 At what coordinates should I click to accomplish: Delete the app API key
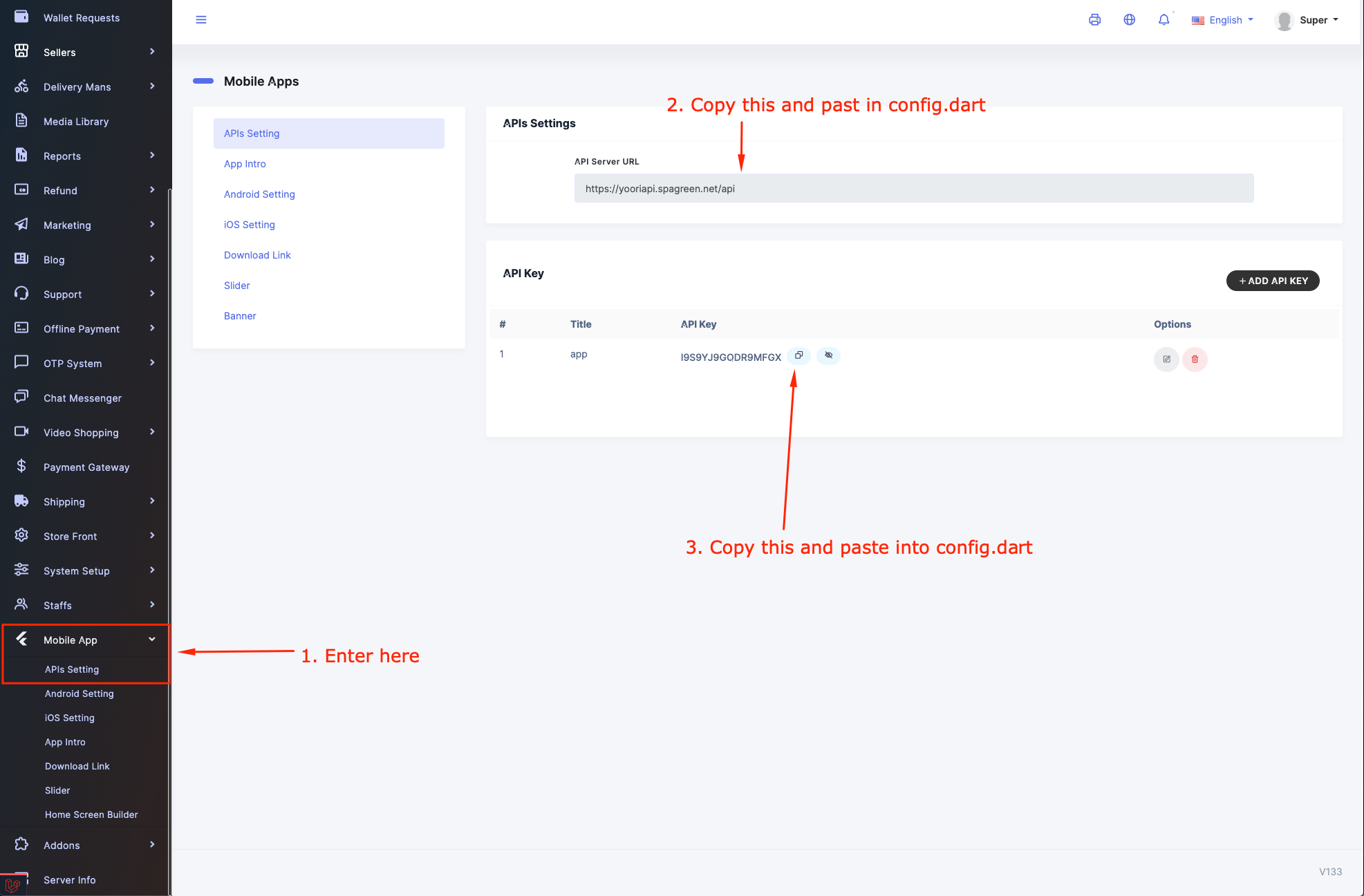1195,360
